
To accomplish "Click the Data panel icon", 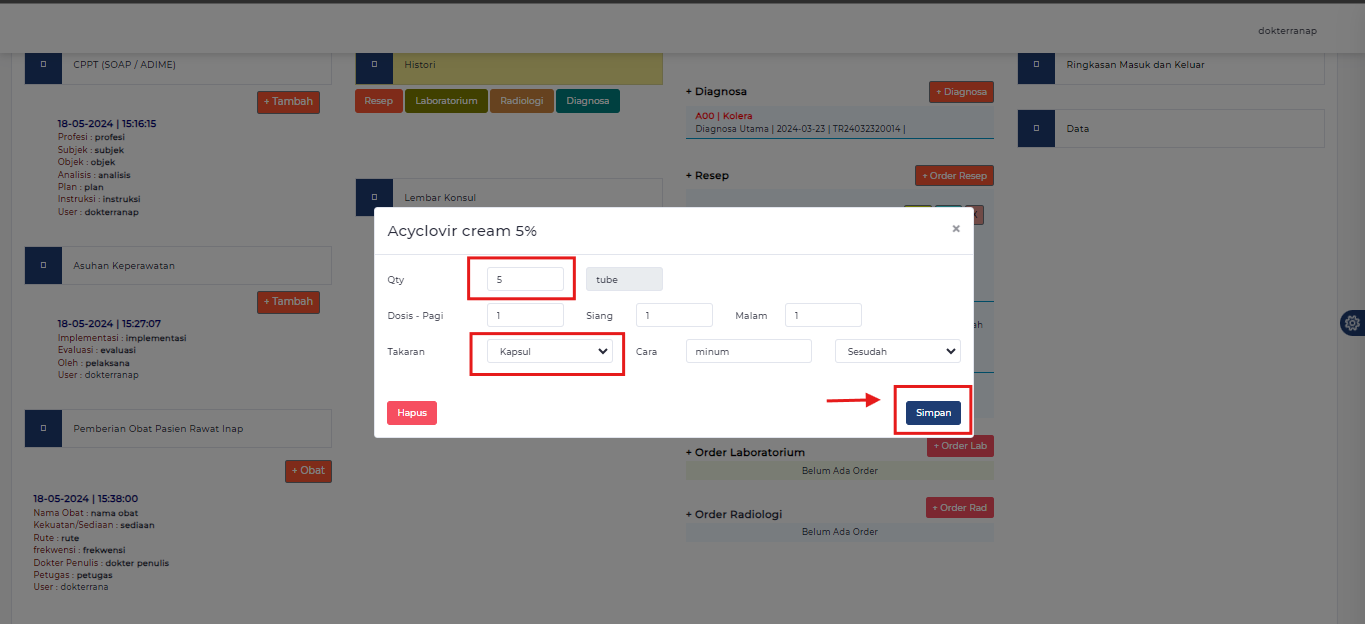I will point(1036,128).
